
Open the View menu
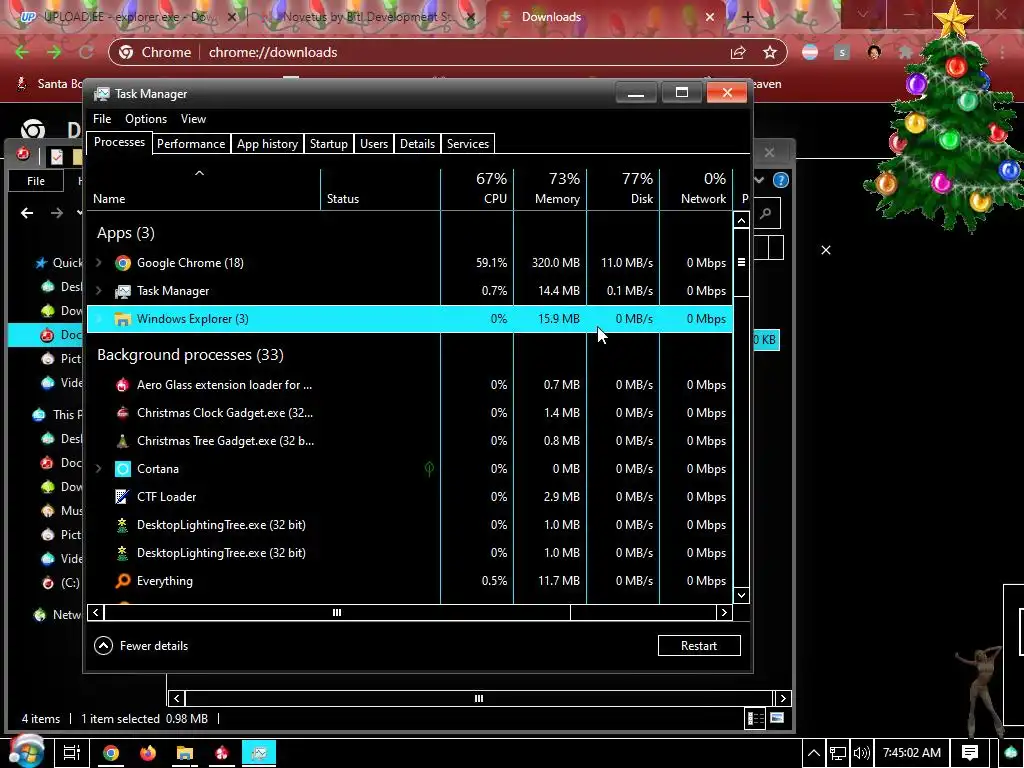tap(193, 119)
